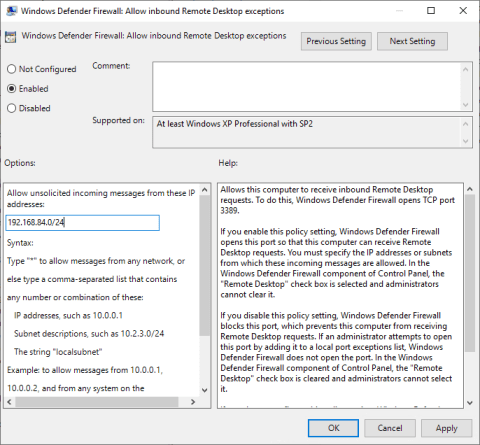Go to Next Setting

[412, 41]
